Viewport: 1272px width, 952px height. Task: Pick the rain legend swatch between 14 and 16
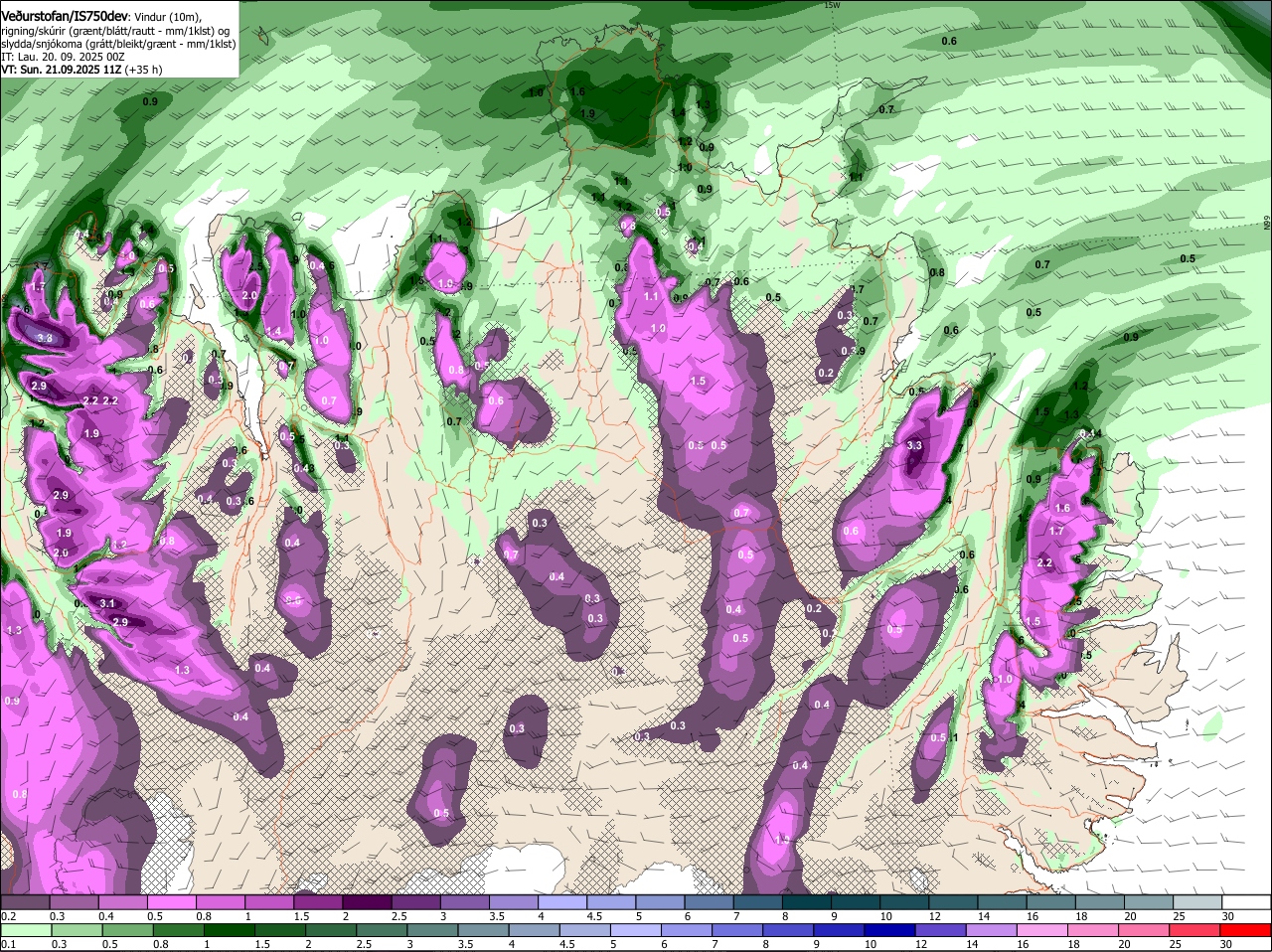pyautogui.click(x=992, y=930)
